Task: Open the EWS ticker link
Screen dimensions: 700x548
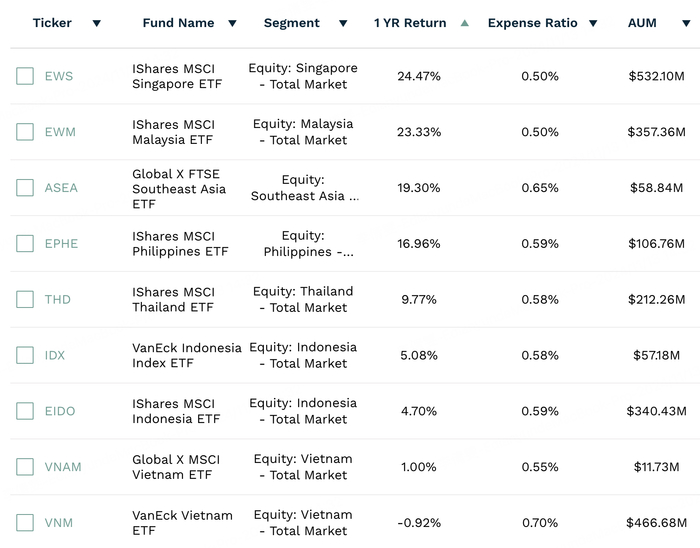Action: 59,76
